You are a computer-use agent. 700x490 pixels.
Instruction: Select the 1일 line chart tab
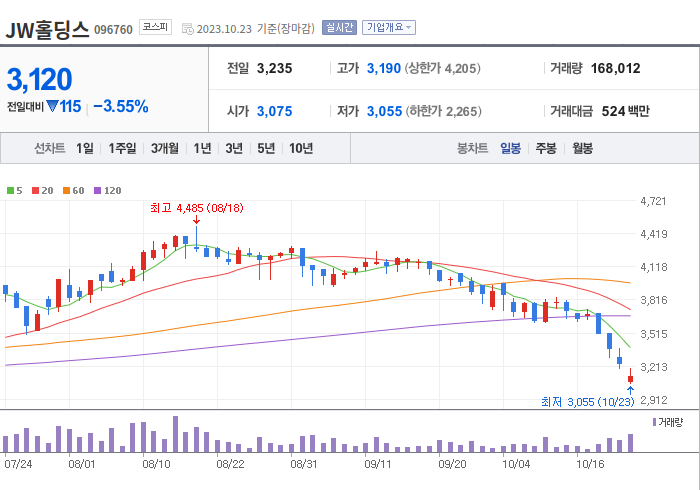coord(85,148)
